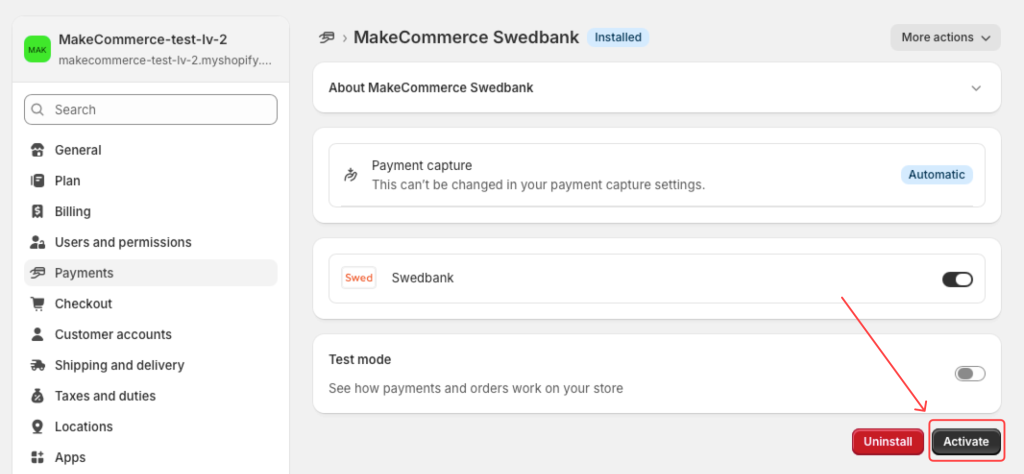Open the MakeCommerce-test-lv-2 store switcher
The width and height of the screenshot is (1024, 474).
point(150,49)
